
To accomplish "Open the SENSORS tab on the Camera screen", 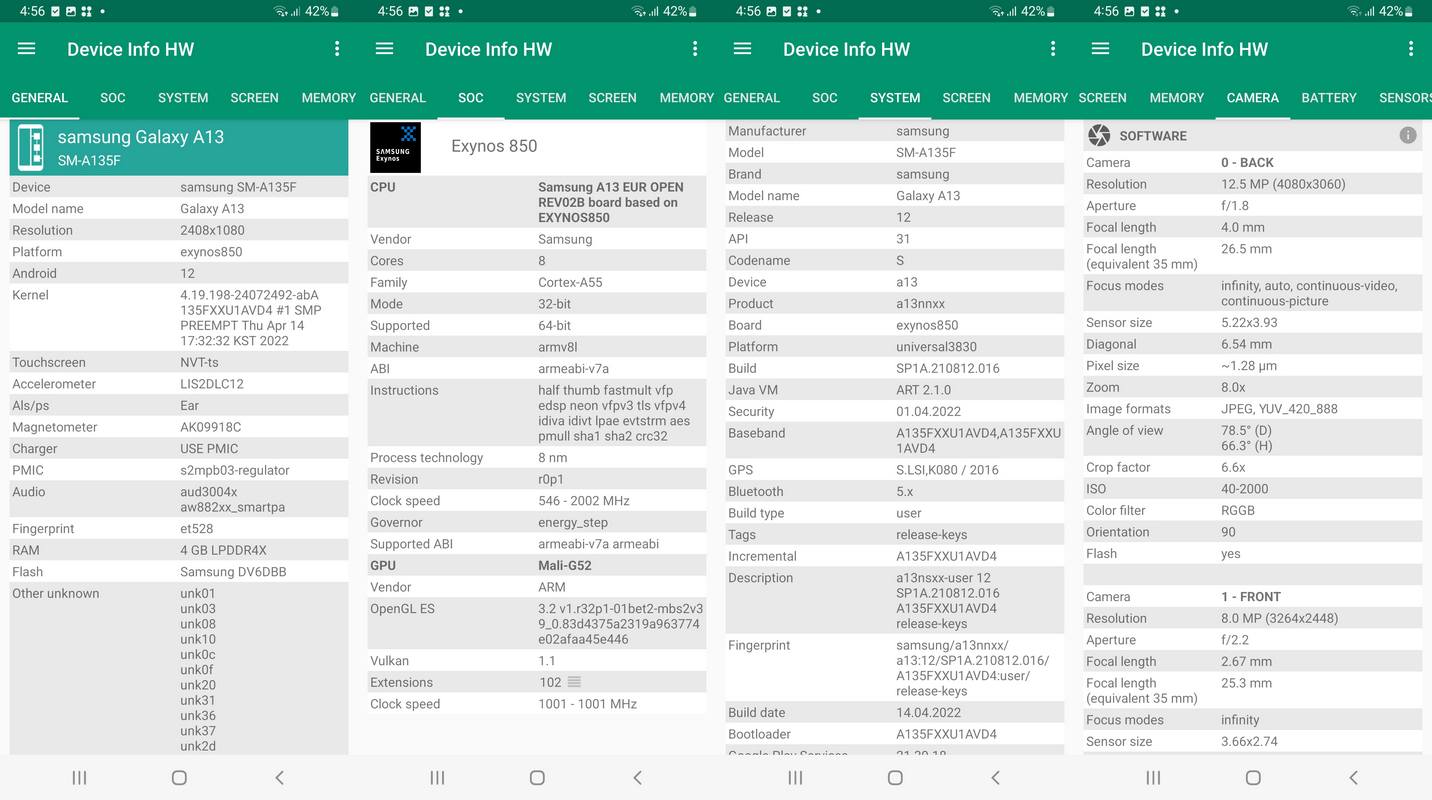I will [x=1405, y=97].
